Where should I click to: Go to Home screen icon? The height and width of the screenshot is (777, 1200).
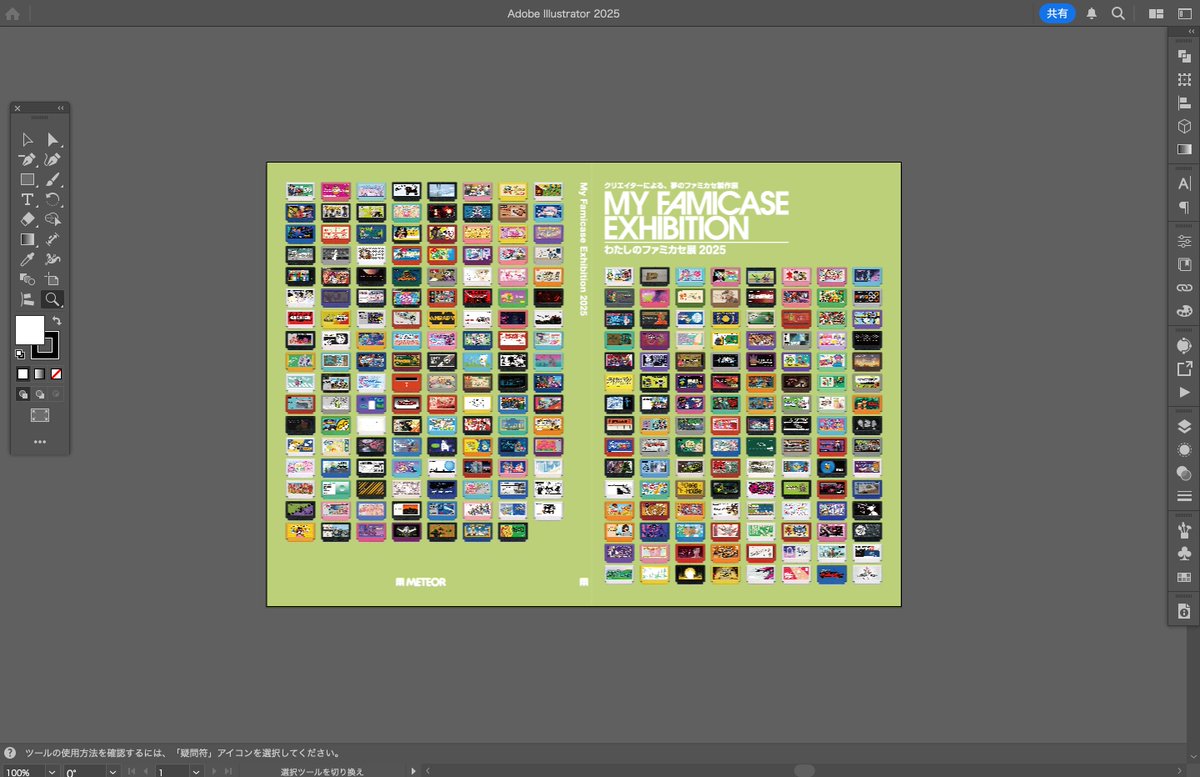click(x=12, y=13)
